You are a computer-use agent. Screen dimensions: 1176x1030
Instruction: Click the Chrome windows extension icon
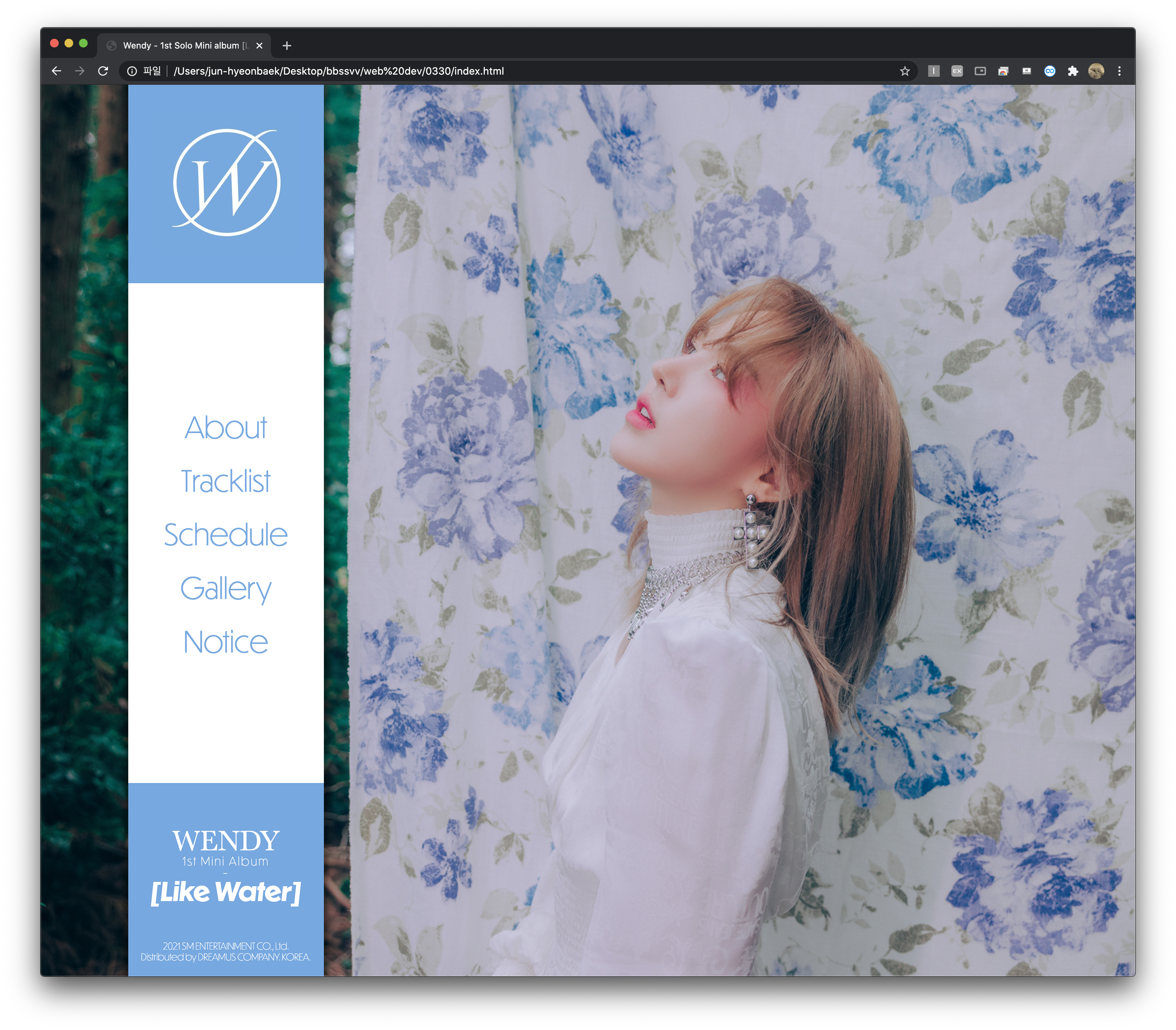pyautogui.click(x=1003, y=71)
